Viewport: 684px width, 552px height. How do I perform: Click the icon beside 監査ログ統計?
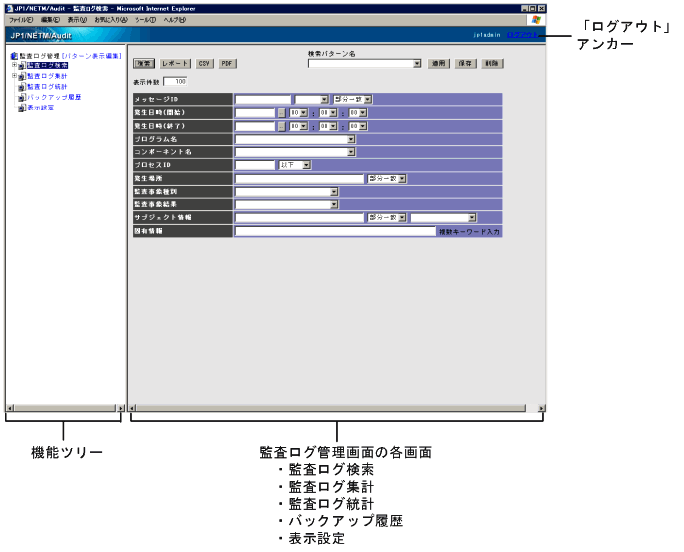pos(22,87)
